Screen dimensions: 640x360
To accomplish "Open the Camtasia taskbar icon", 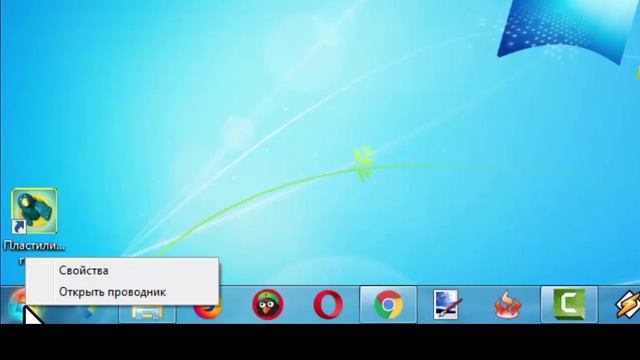I will pyautogui.click(x=569, y=304).
